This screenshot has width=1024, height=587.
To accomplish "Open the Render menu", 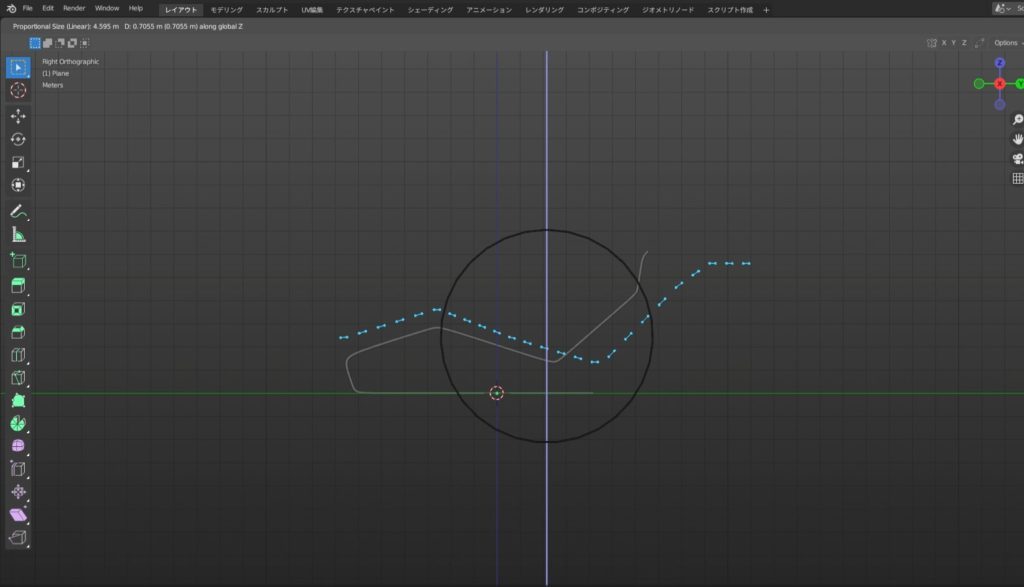I will (x=74, y=8).
